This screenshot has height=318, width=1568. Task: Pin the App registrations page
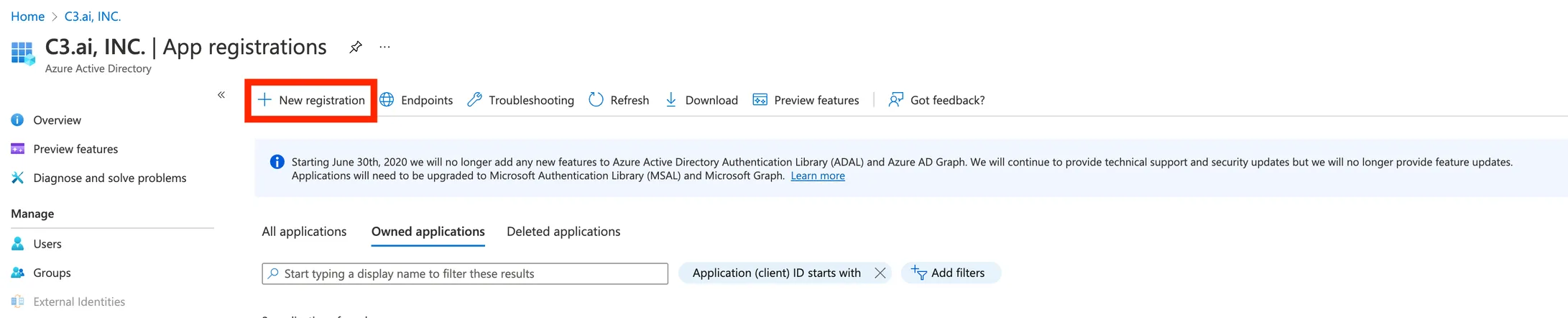(355, 47)
